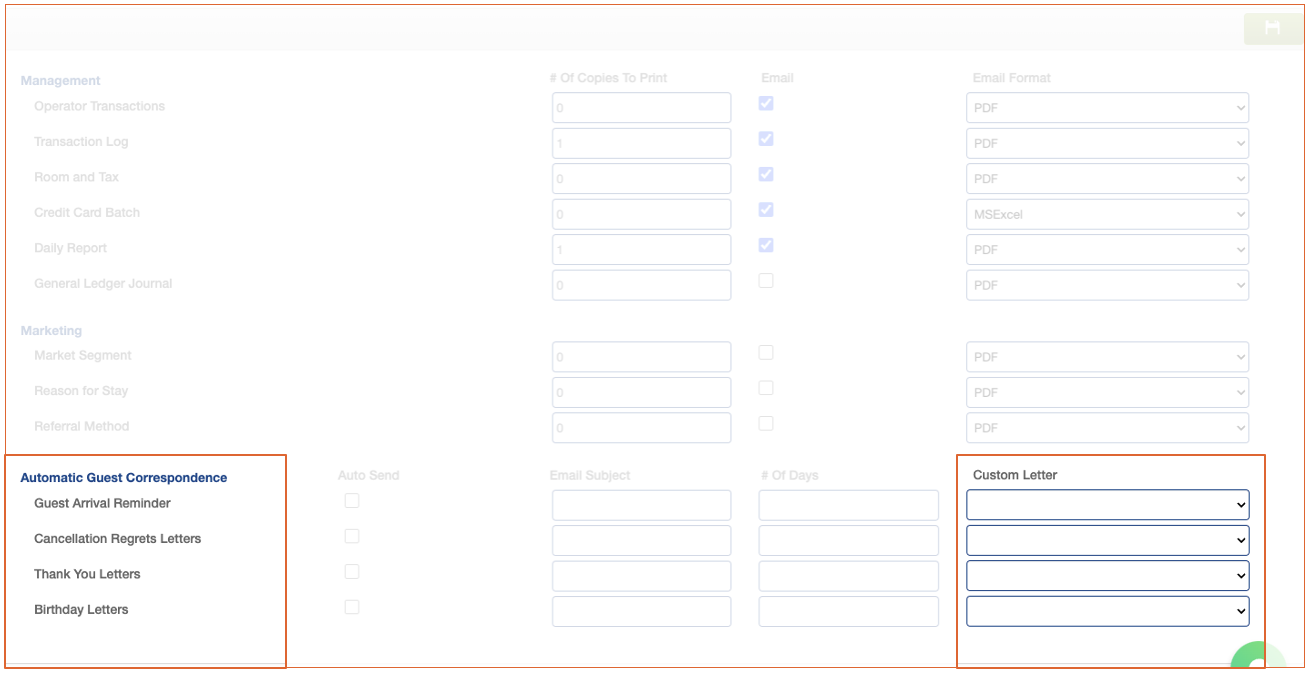
Task: Tick the Email checkbox for Market Segment
Action: pyautogui.click(x=766, y=352)
